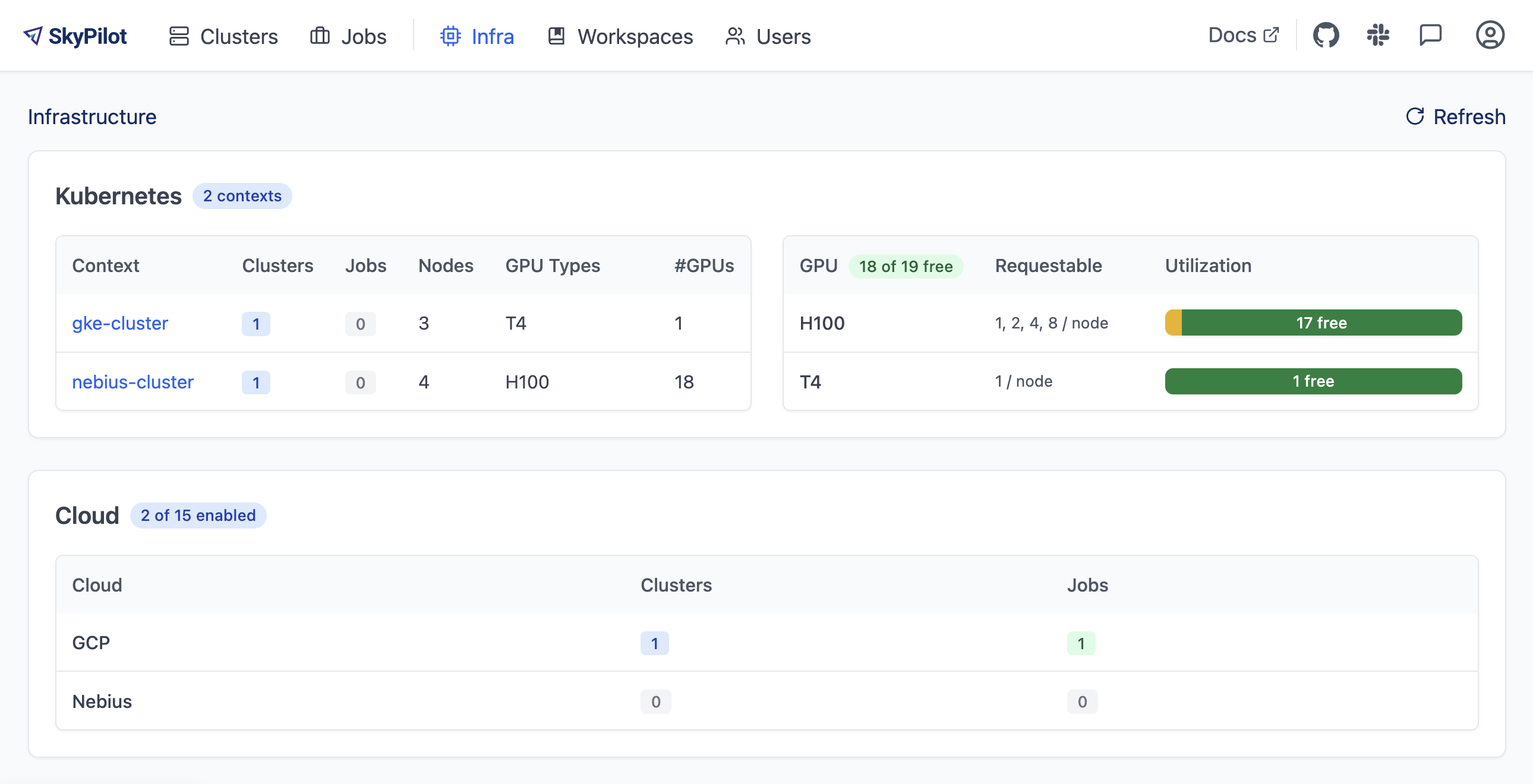This screenshot has height=784, width=1533.
Task: Click the Clusters server icon in navbar
Action: [x=178, y=36]
